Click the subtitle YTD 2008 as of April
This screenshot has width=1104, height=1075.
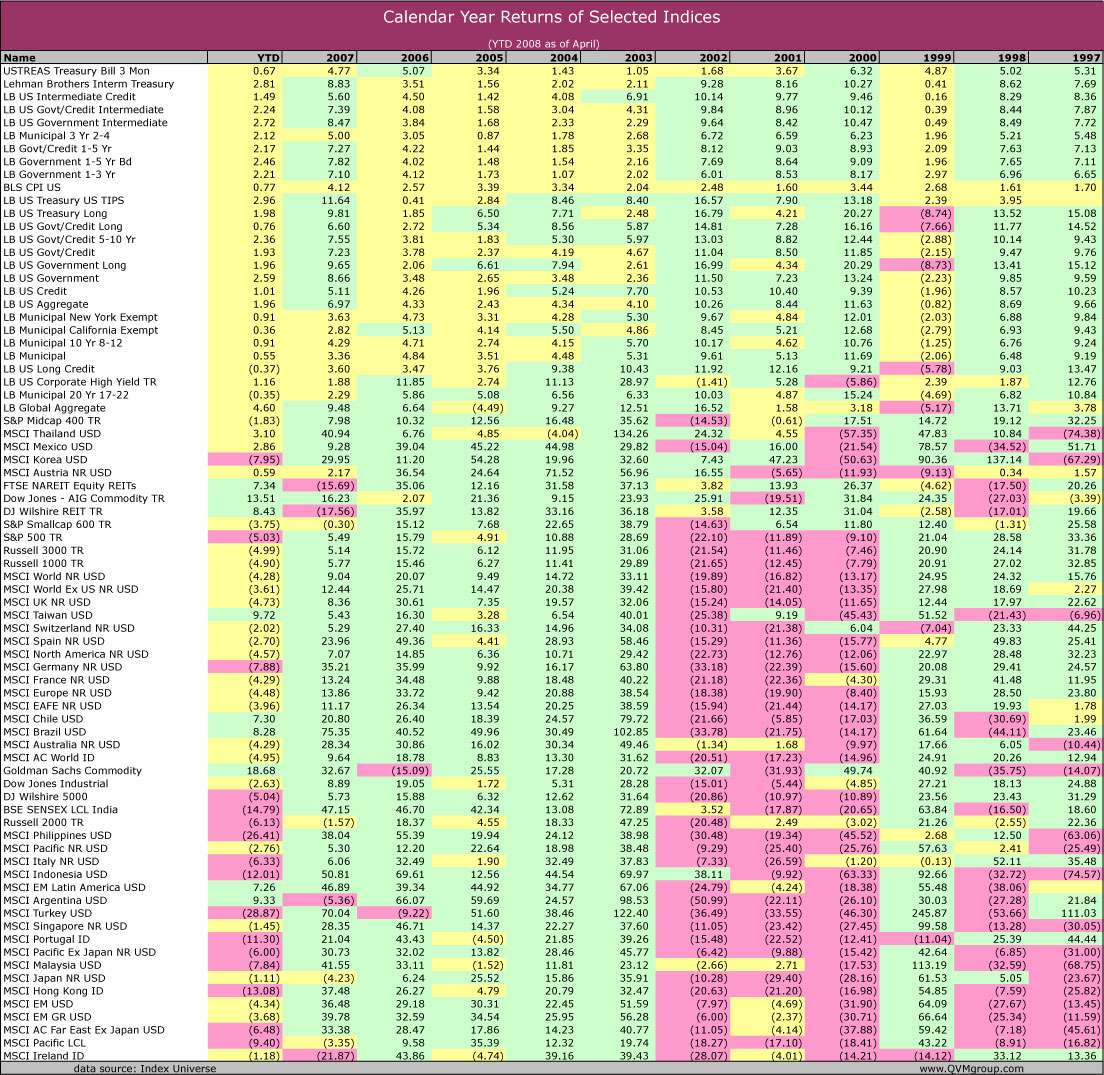(x=544, y=44)
